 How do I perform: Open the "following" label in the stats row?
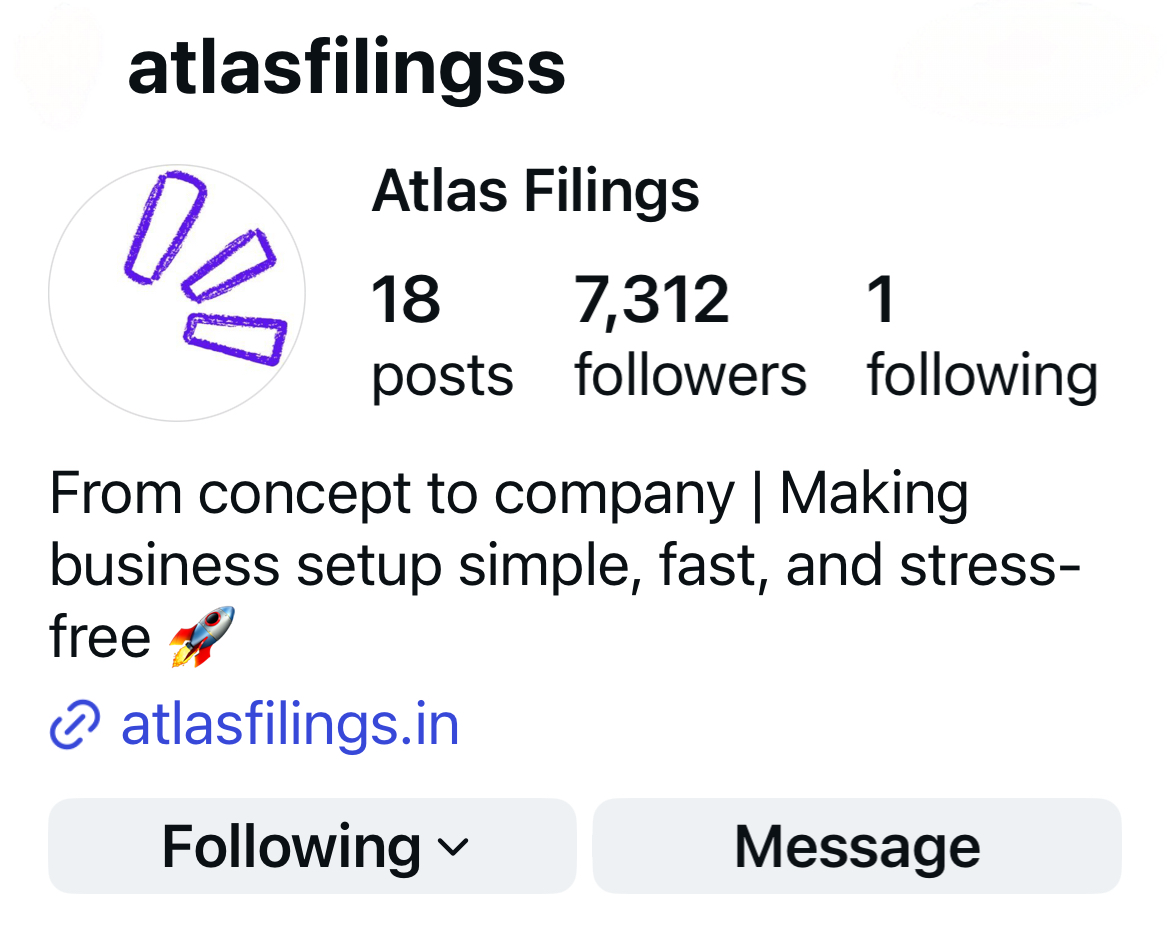[982, 377]
